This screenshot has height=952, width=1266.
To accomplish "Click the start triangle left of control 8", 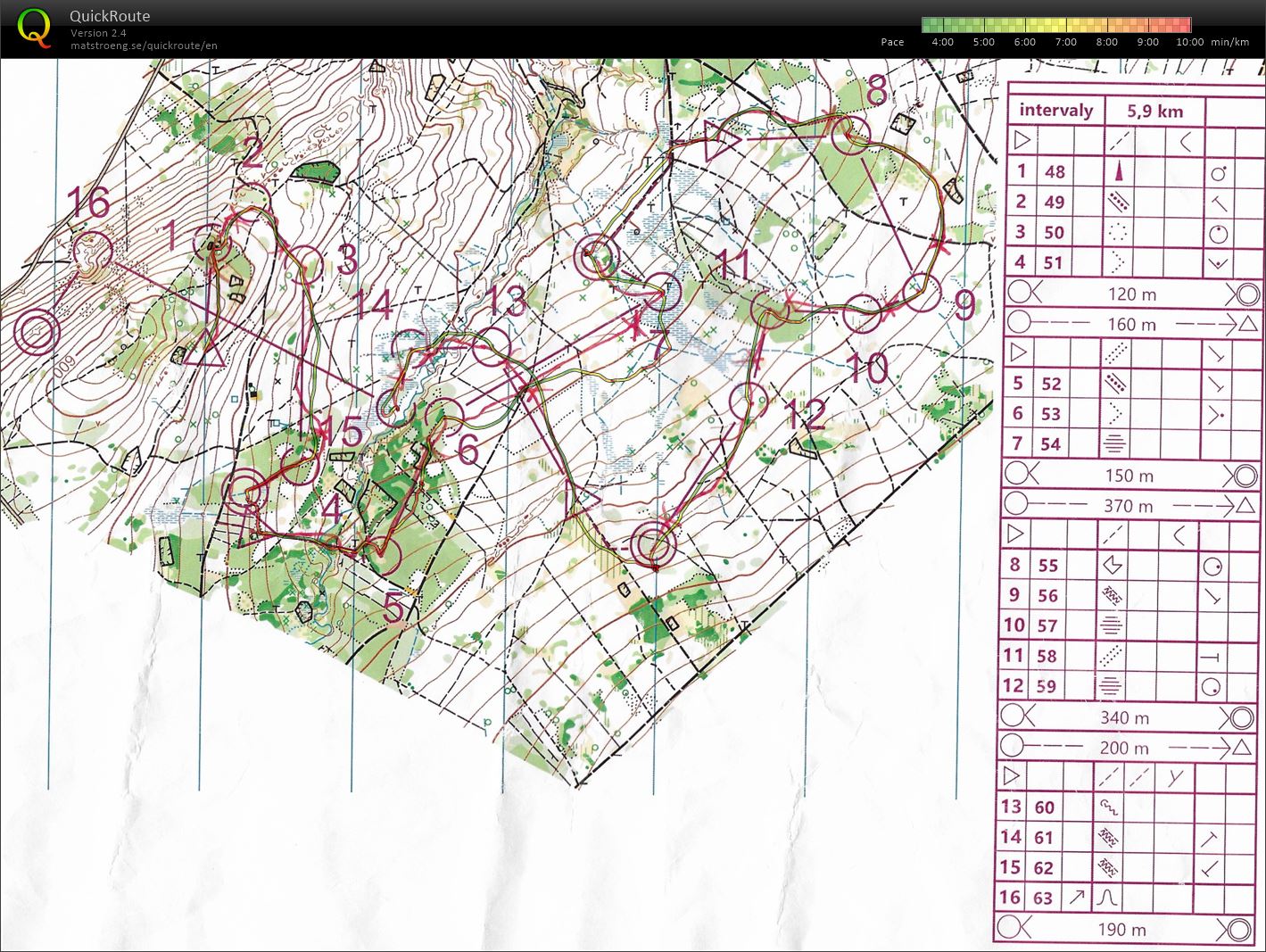I will (722, 140).
